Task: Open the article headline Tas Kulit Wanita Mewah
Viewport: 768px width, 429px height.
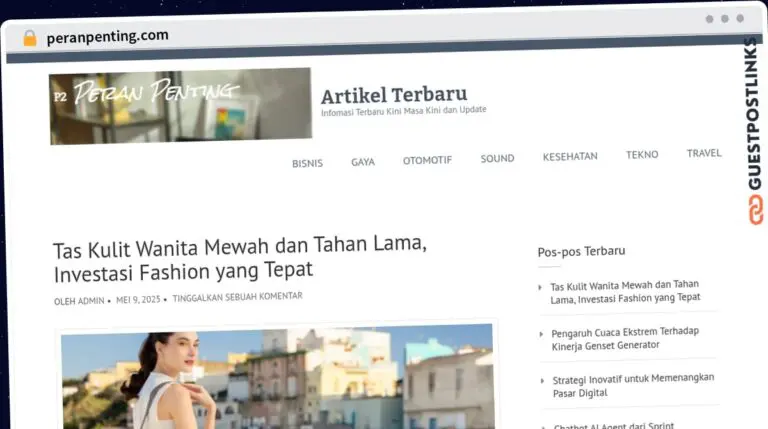Action: [240, 259]
